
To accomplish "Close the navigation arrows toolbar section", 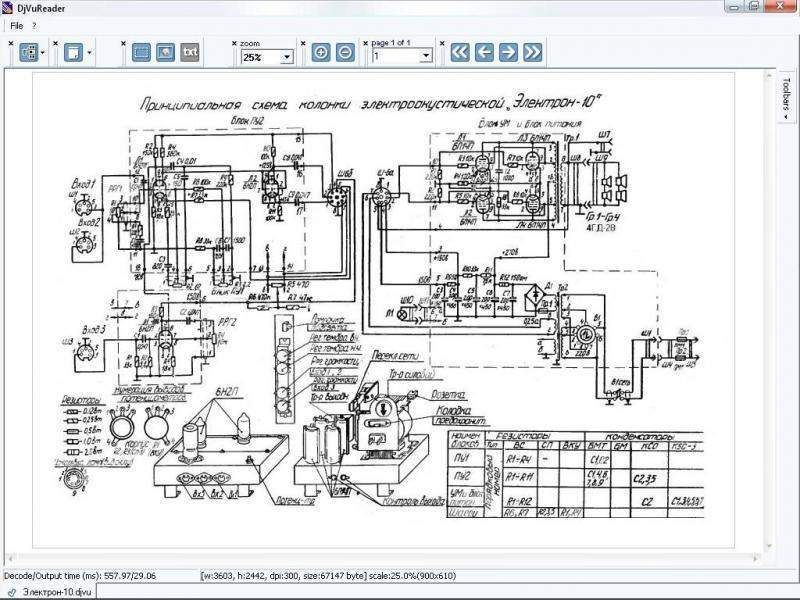I will (x=442, y=44).
